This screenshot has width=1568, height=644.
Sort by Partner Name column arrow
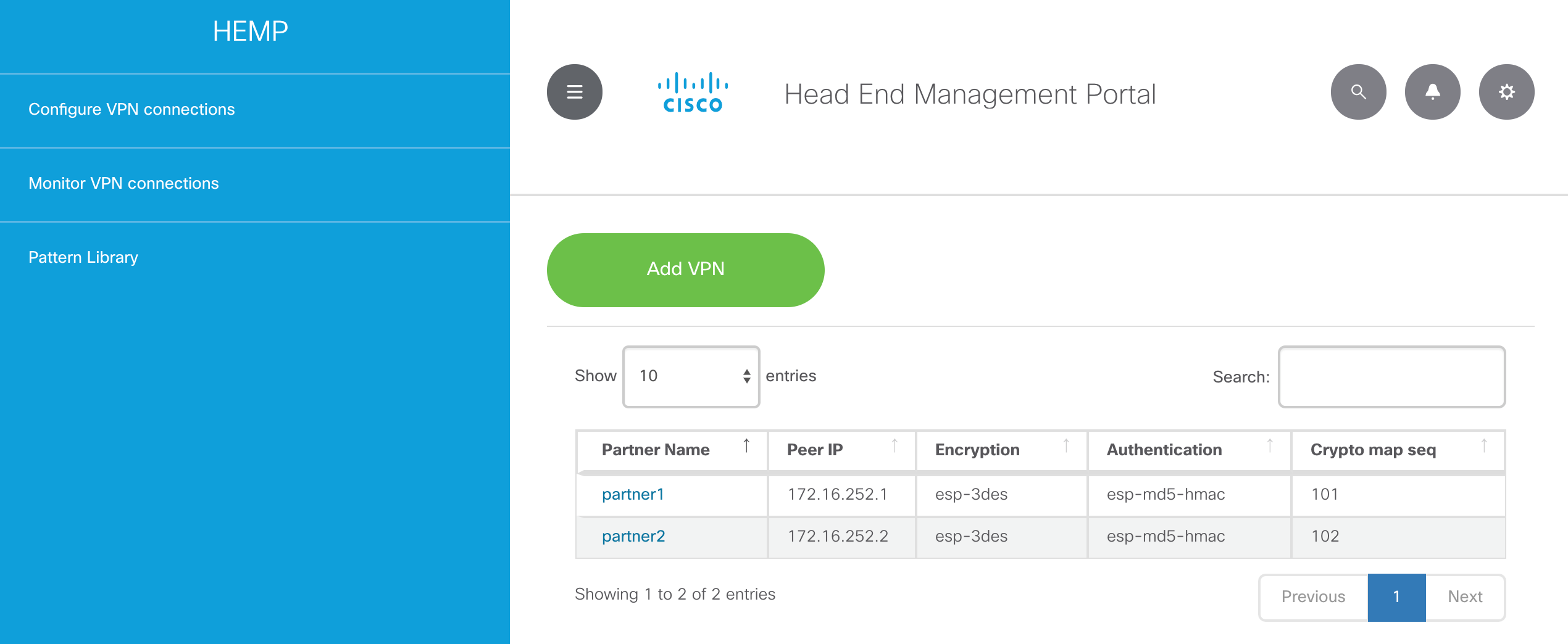pyautogui.click(x=746, y=446)
